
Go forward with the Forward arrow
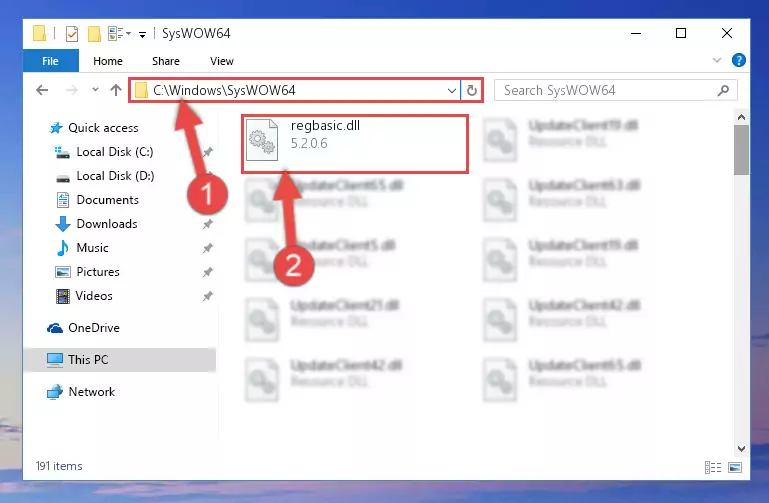pyautogui.click(x=72, y=90)
